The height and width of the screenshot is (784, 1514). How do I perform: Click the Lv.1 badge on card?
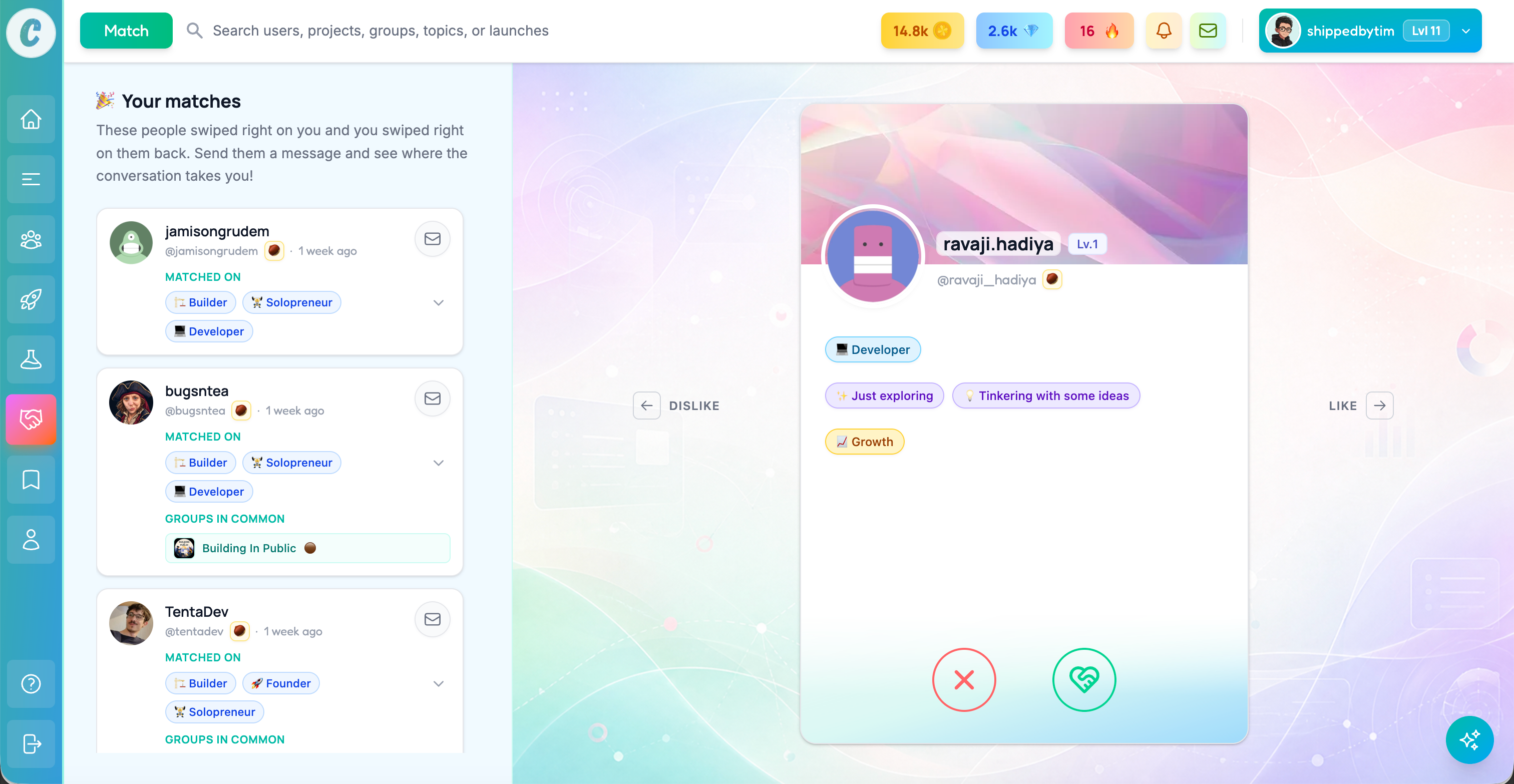[1087, 244]
